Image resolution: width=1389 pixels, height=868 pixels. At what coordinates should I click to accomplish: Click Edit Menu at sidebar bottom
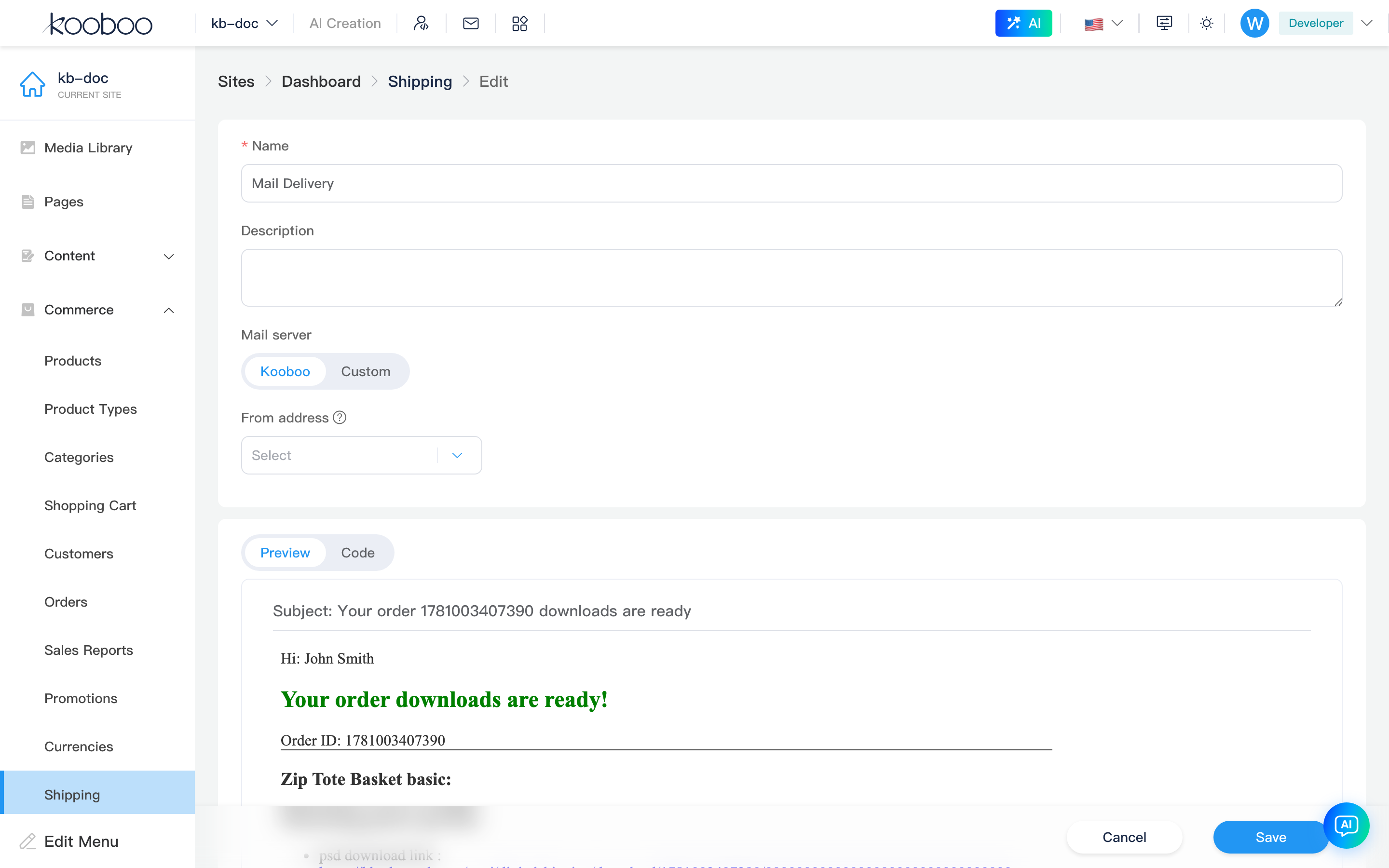pos(82,841)
